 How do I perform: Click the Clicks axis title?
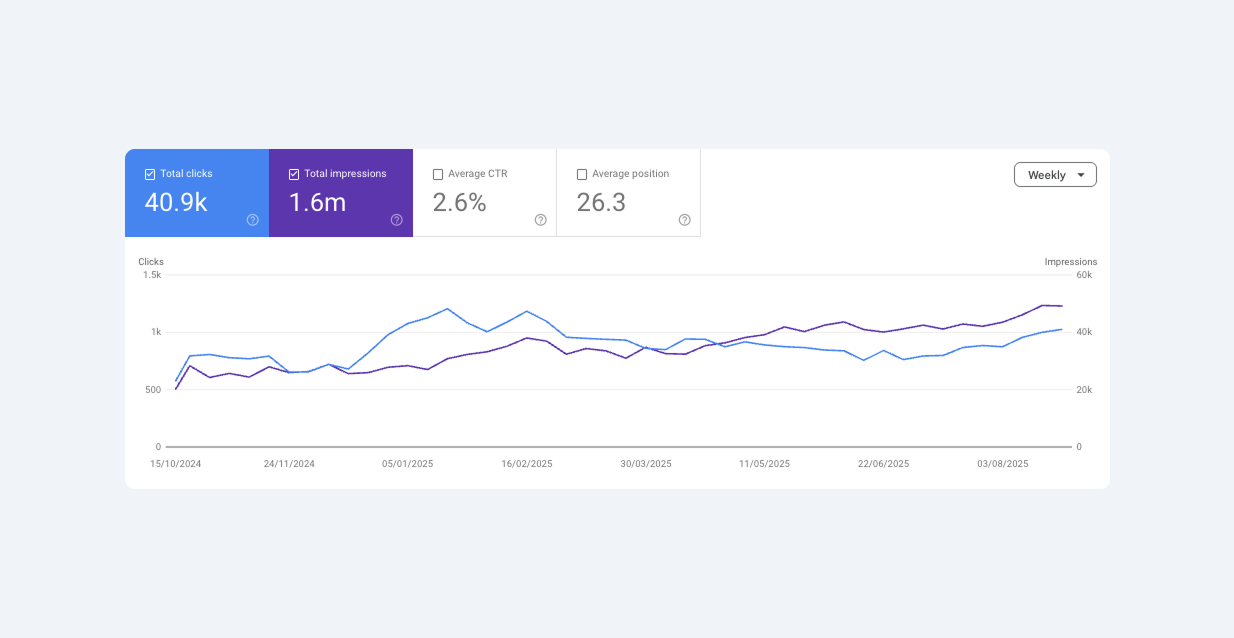(151, 262)
